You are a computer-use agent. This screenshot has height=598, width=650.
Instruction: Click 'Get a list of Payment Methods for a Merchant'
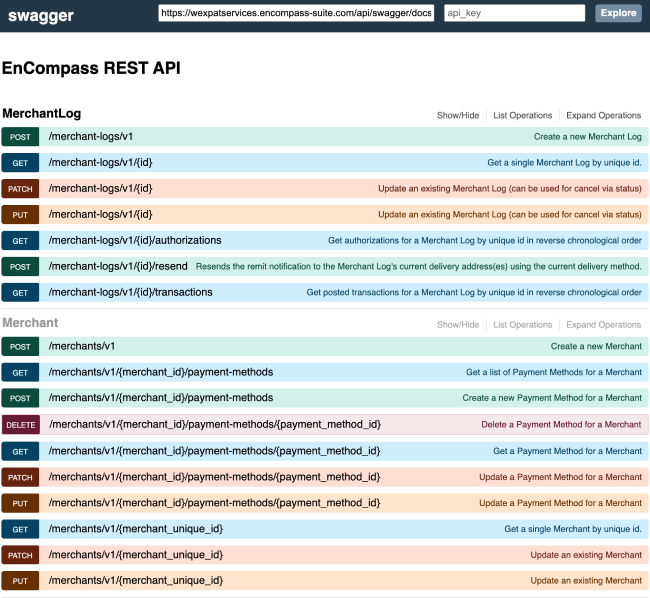[553, 372]
